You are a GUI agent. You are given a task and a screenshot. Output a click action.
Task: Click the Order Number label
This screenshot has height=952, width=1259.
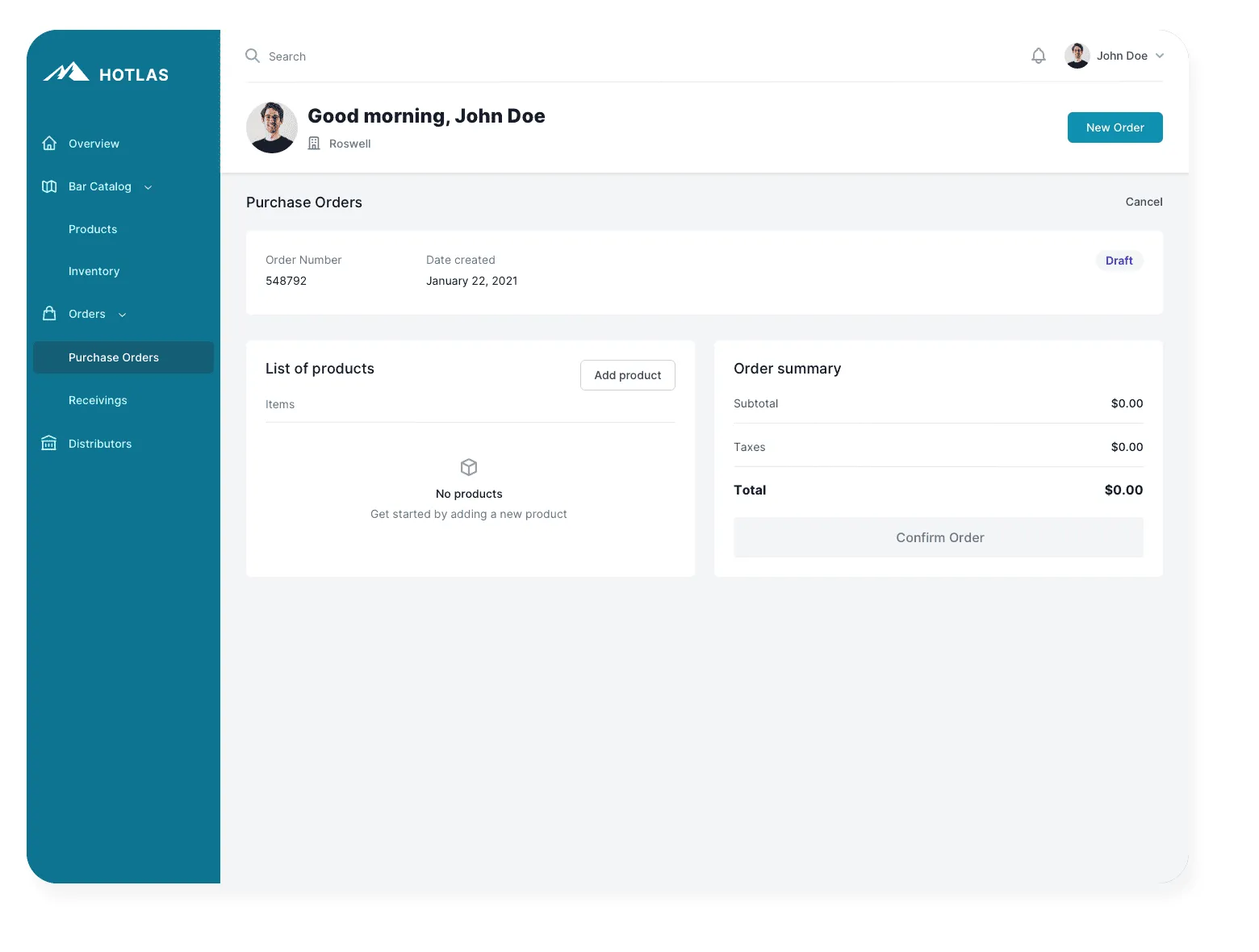(x=303, y=260)
